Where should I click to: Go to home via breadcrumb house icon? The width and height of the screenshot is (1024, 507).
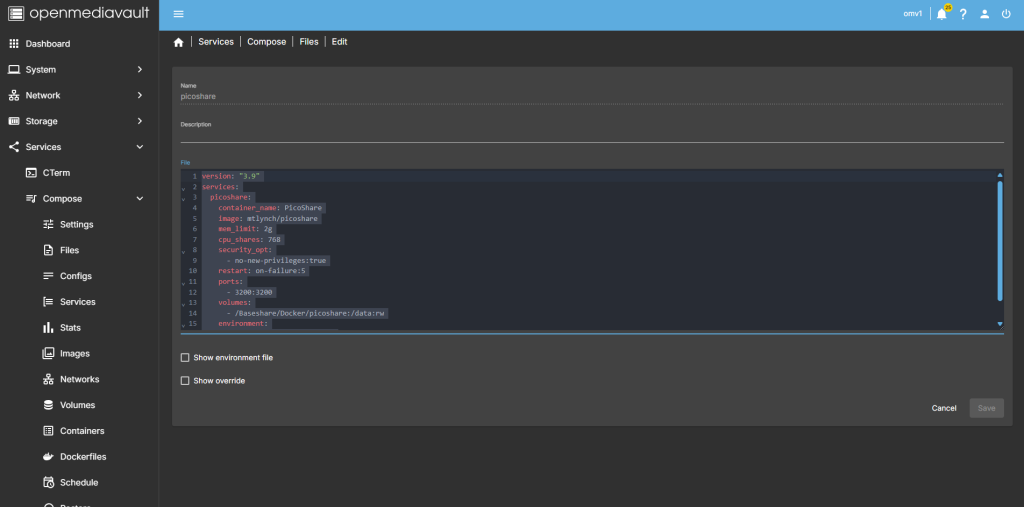[x=178, y=42]
